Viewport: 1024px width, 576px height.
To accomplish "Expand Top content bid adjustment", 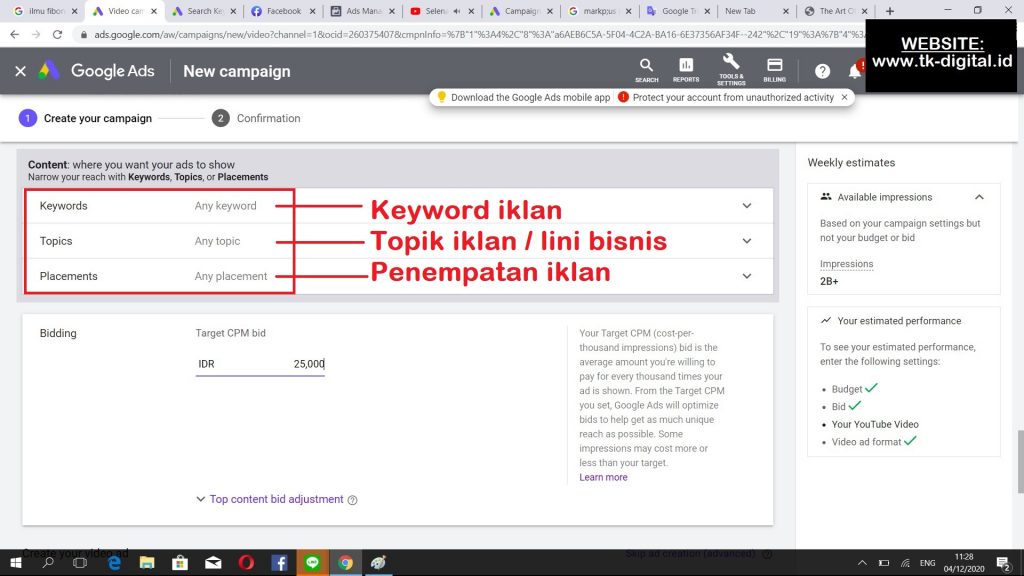I will pos(276,499).
